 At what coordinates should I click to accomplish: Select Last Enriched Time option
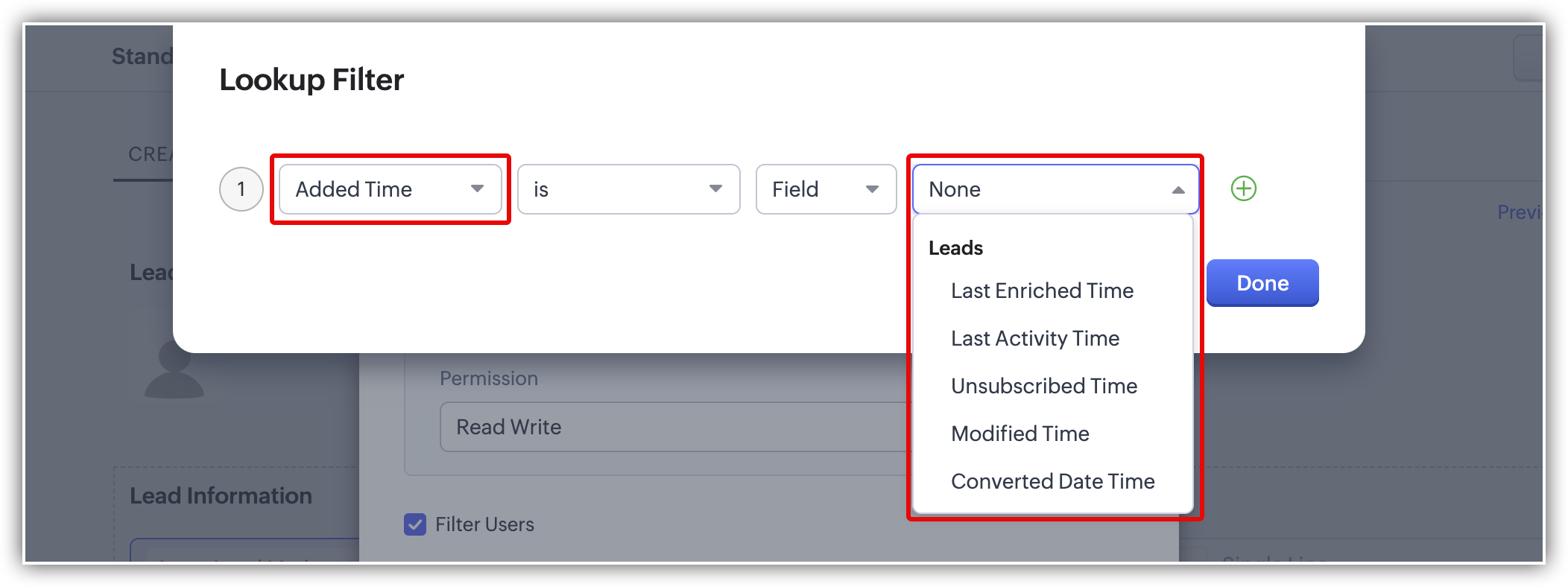point(1042,291)
